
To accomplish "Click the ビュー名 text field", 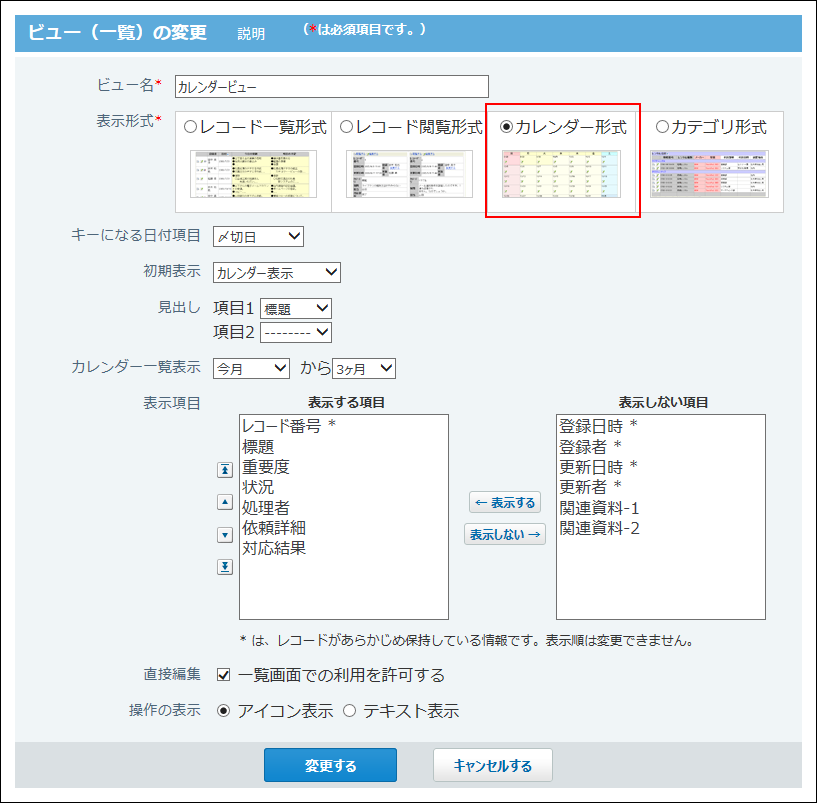I will [331, 87].
